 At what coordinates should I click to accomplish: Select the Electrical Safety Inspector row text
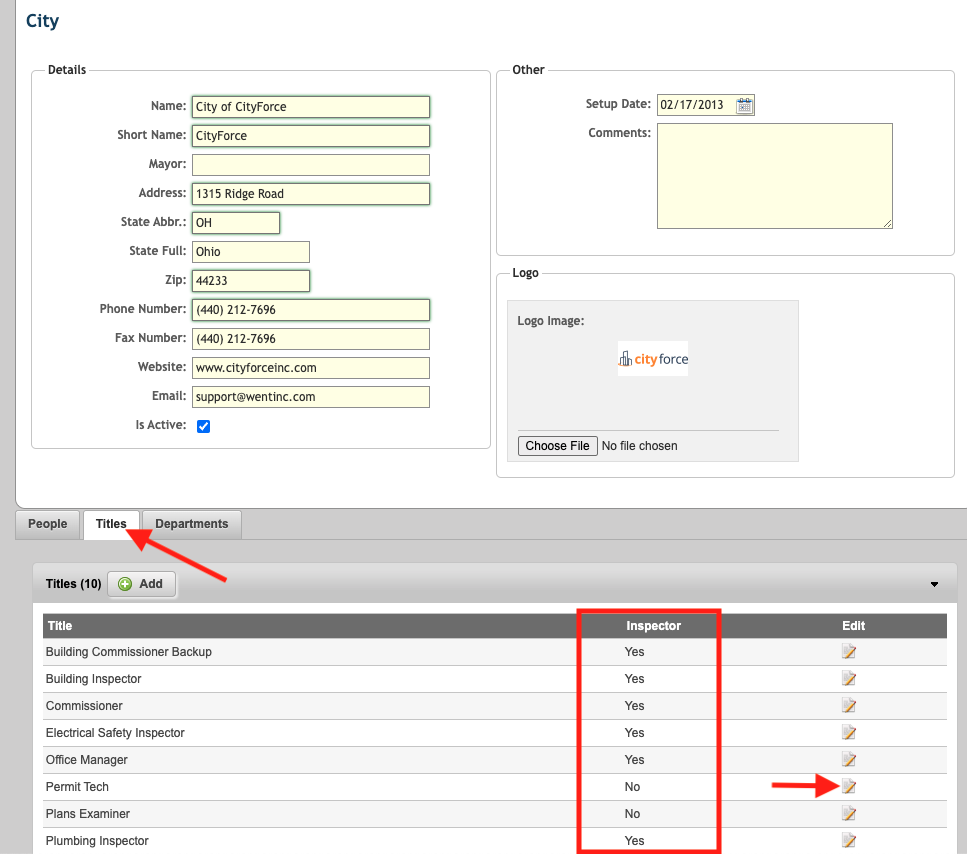[x=115, y=733]
